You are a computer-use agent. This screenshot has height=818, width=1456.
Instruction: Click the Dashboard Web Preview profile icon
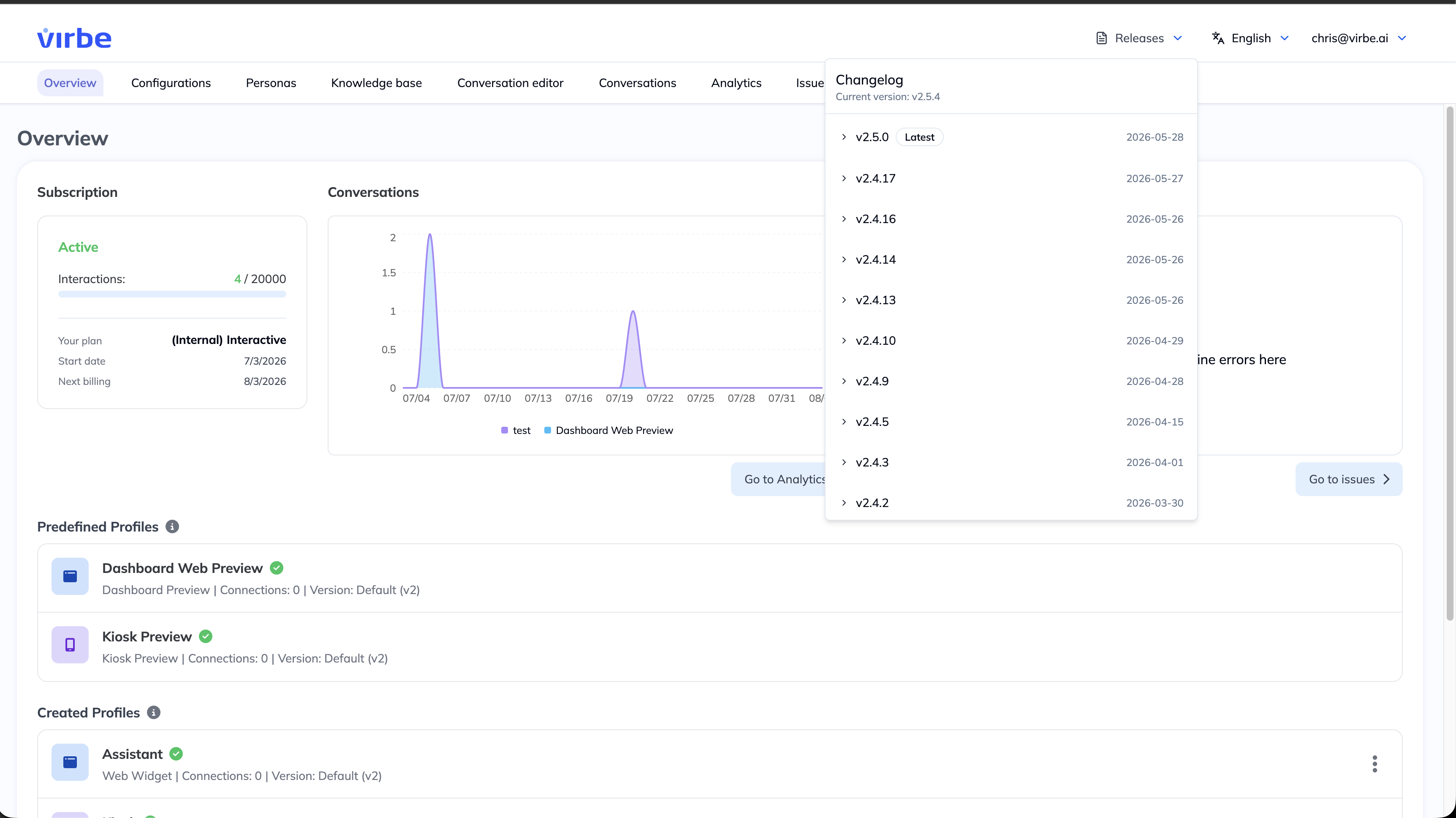pos(70,576)
